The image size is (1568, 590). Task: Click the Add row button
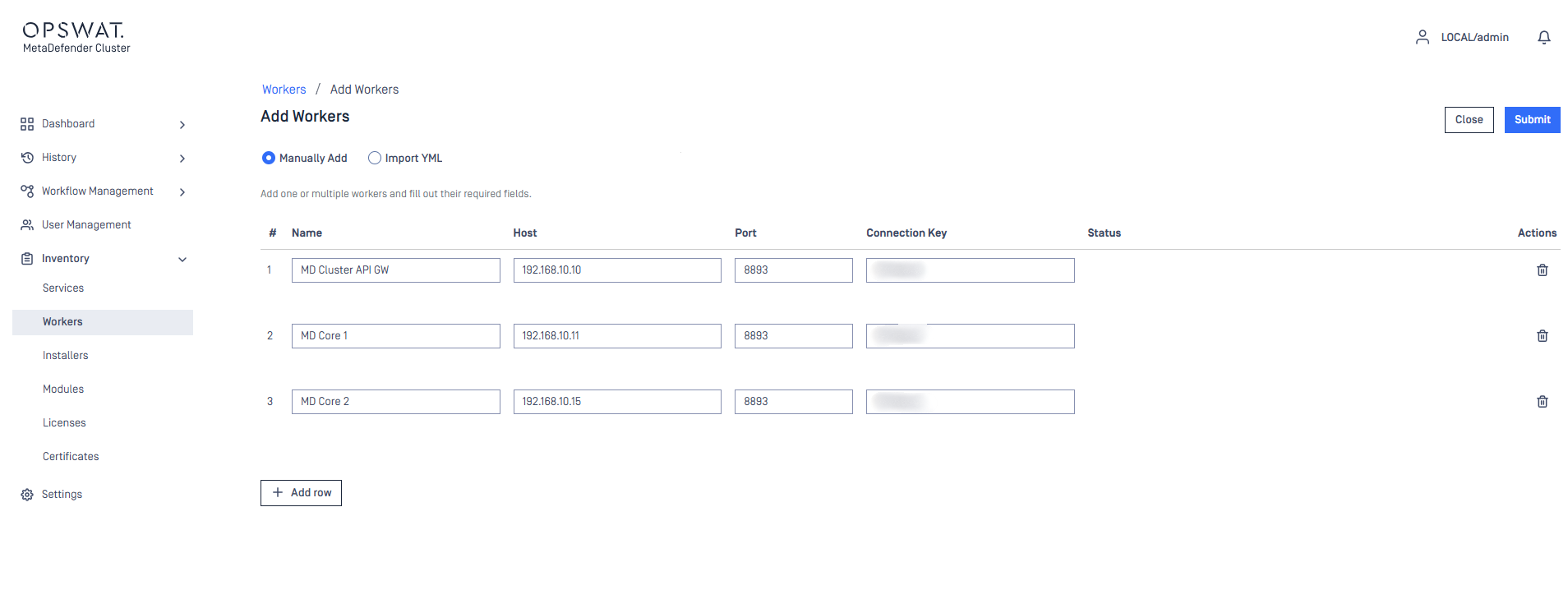pos(301,493)
